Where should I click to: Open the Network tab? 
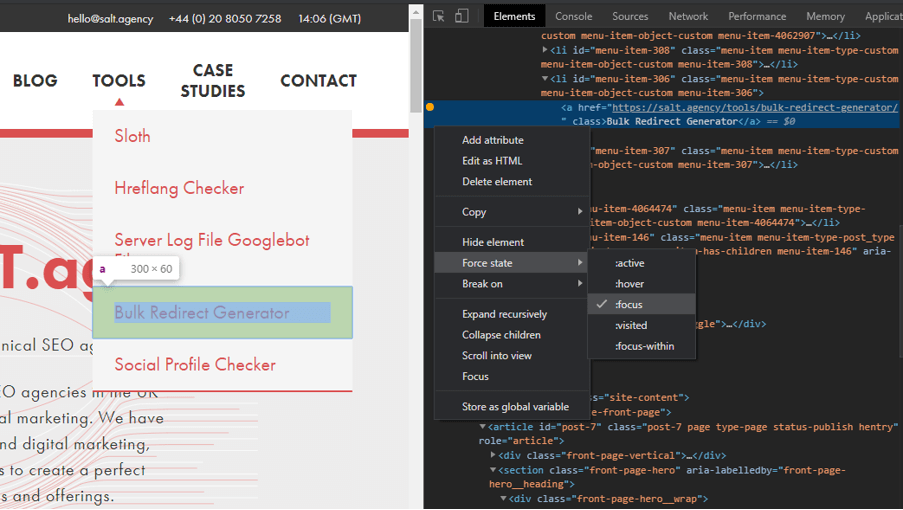688,16
